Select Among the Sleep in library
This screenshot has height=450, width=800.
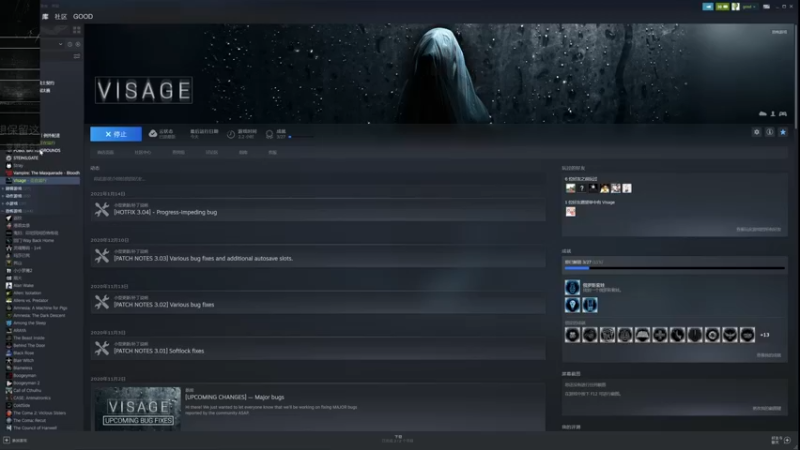pyautogui.click(x=30, y=323)
